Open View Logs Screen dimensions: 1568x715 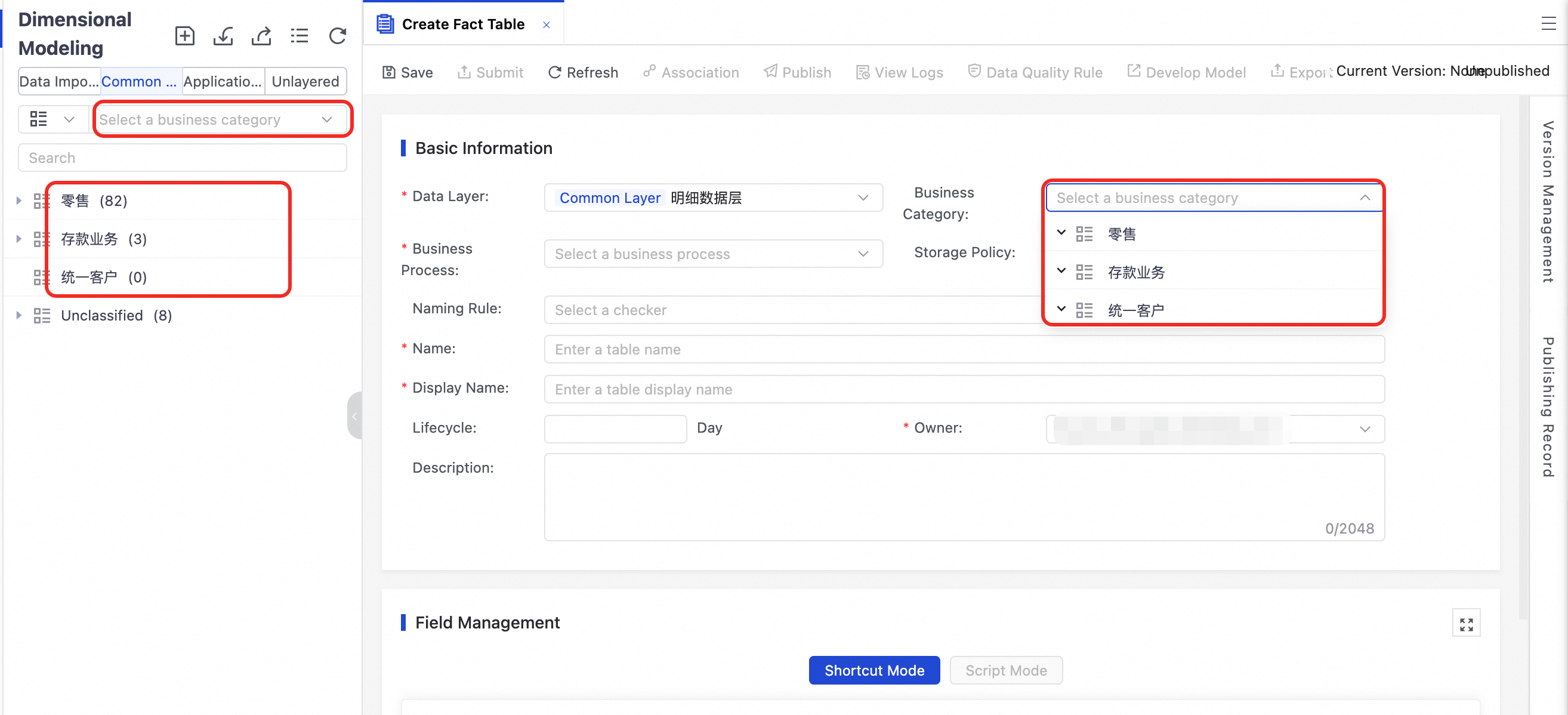click(x=899, y=72)
